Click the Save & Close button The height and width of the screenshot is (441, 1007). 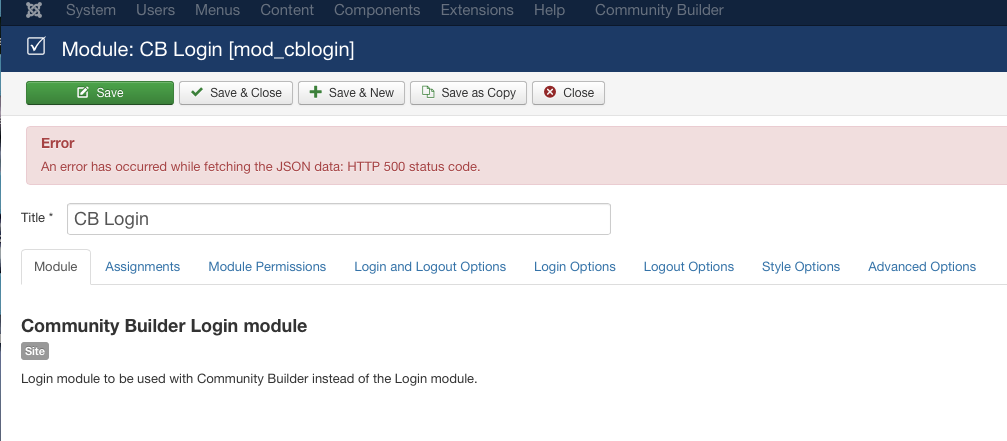[236, 92]
